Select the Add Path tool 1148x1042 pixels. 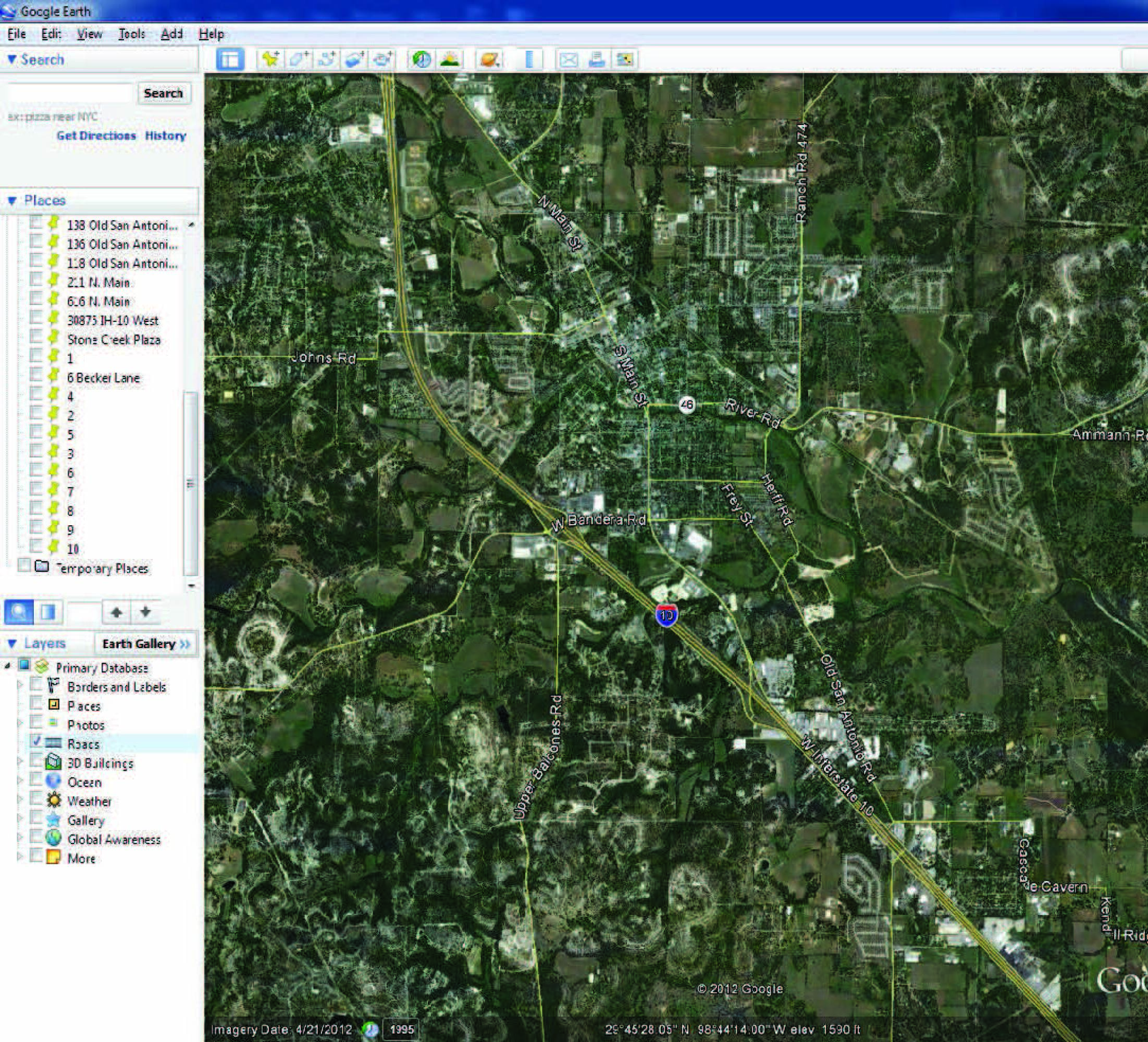click(x=326, y=59)
